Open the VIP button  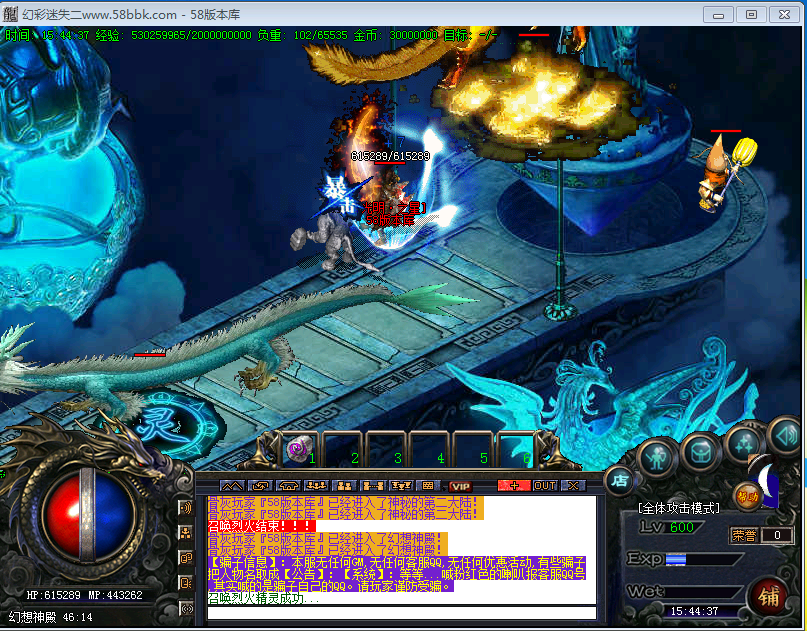[x=460, y=486]
